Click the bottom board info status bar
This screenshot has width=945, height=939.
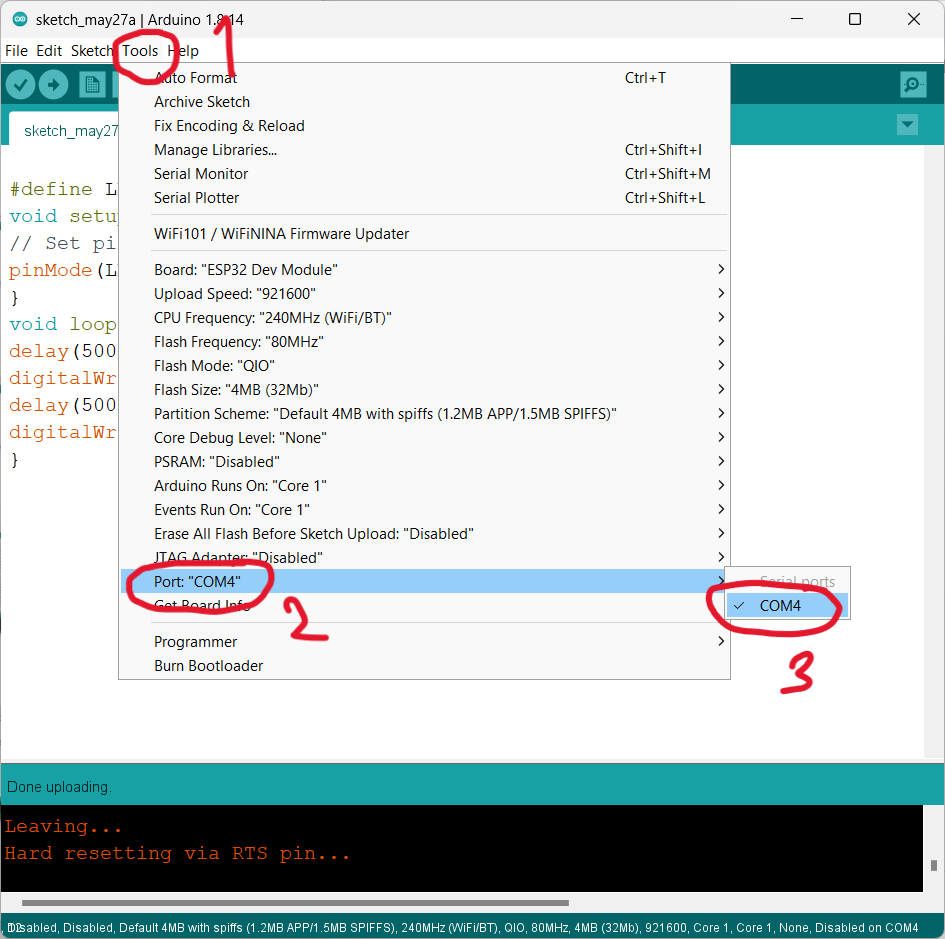coord(463,928)
